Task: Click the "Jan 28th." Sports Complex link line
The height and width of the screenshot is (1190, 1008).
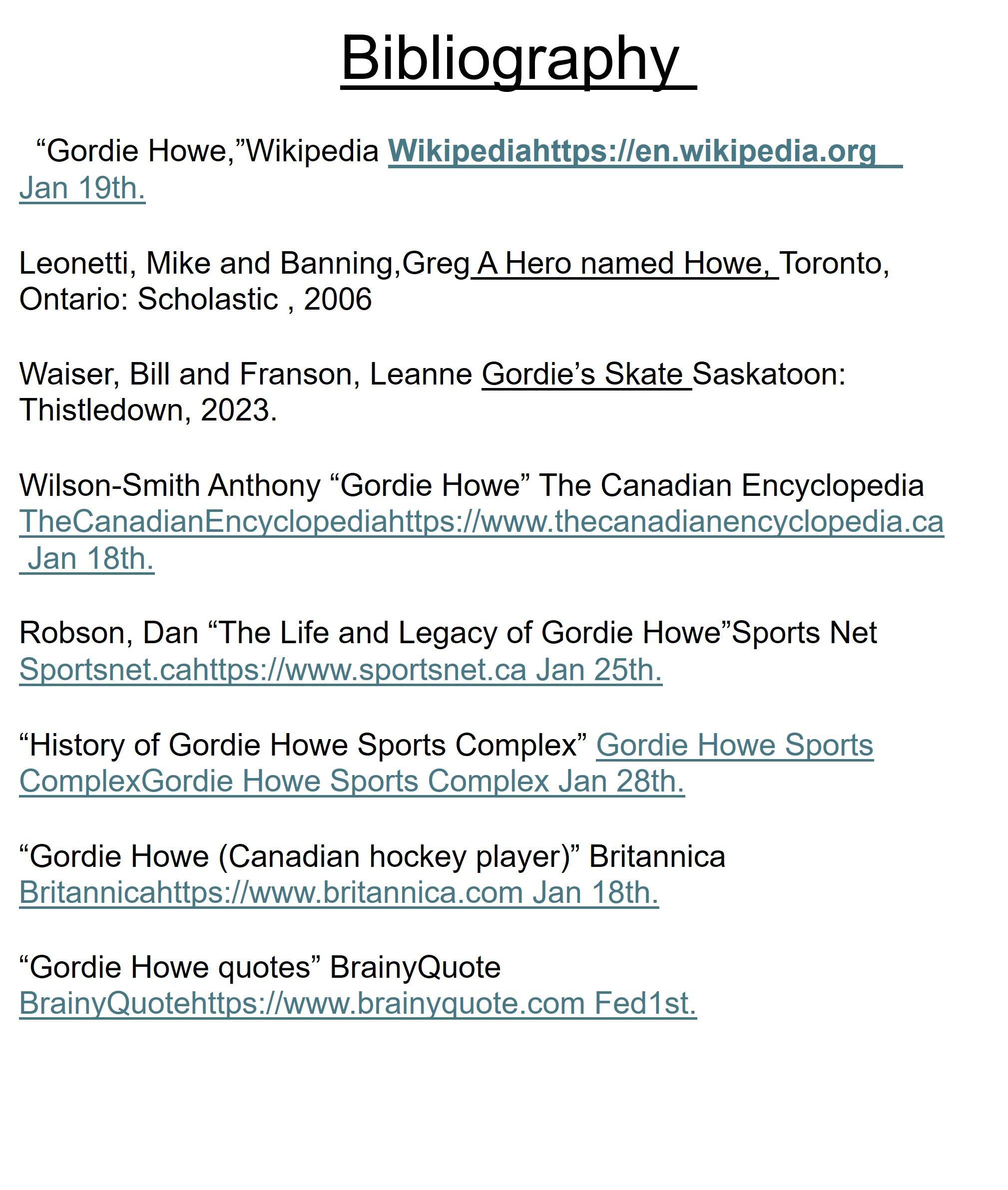Action: [x=352, y=781]
